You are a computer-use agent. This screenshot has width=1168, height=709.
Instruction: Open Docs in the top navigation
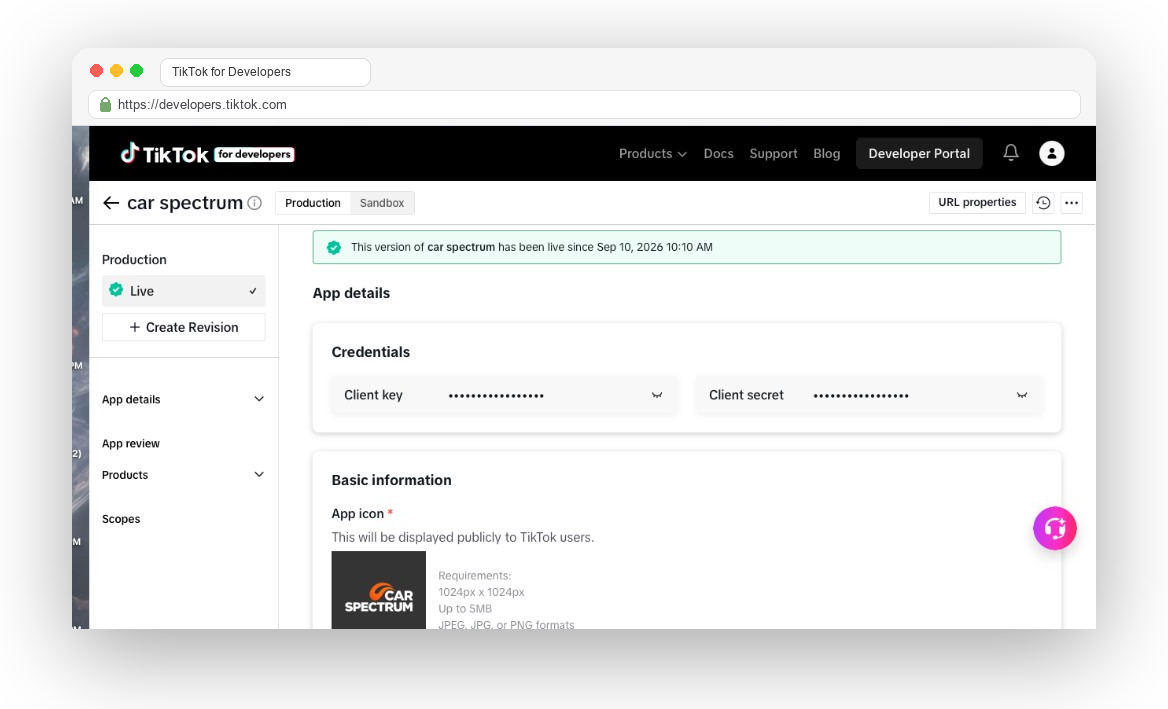[x=718, y=153]
